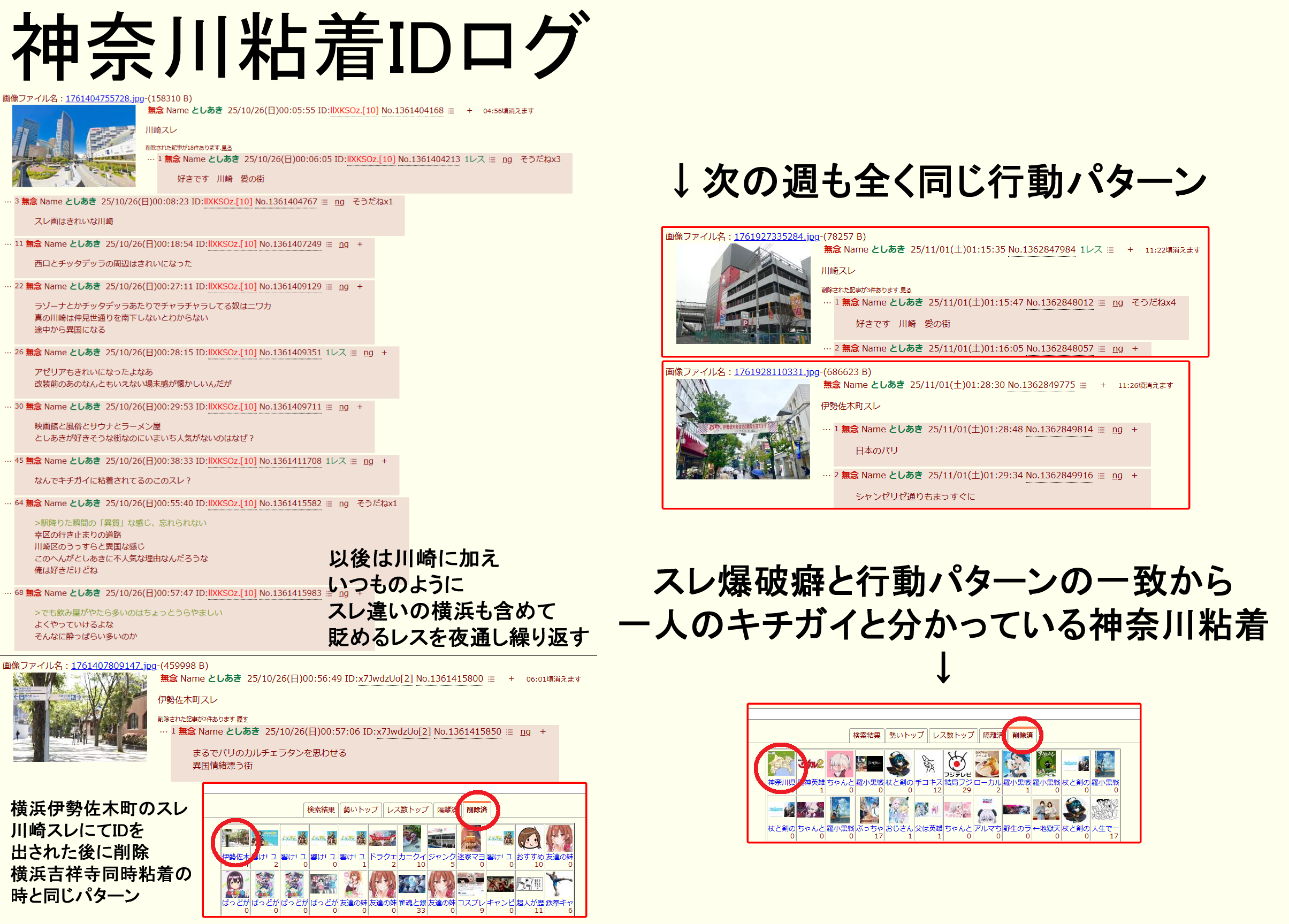Click そうだねx3 on first reply
The height and width of the screenshot is (924, 1289).
point(540,159)
